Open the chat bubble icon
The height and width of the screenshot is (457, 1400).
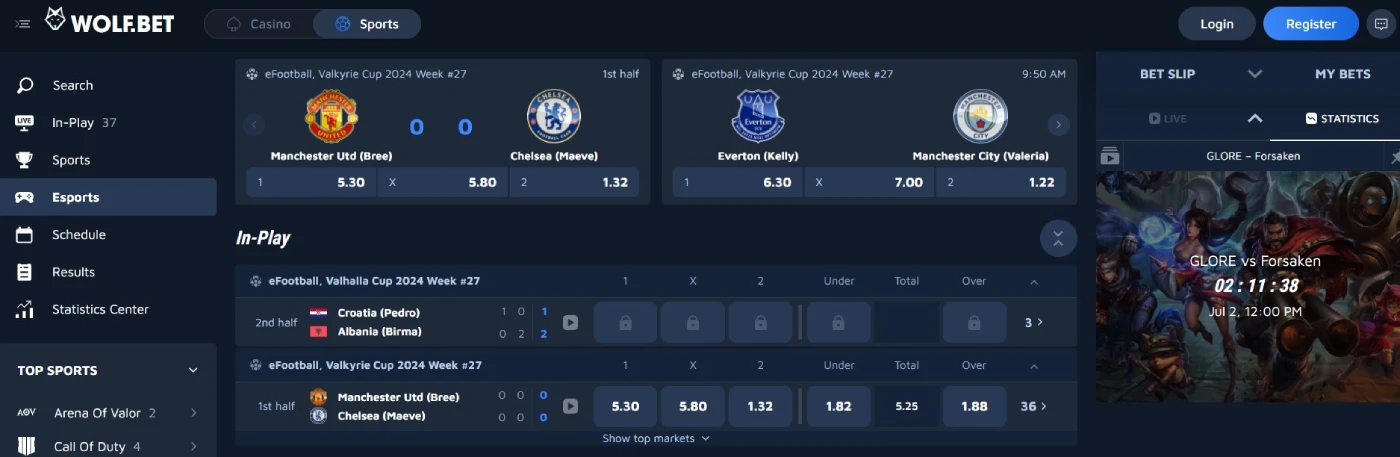tap(1382, 24)
